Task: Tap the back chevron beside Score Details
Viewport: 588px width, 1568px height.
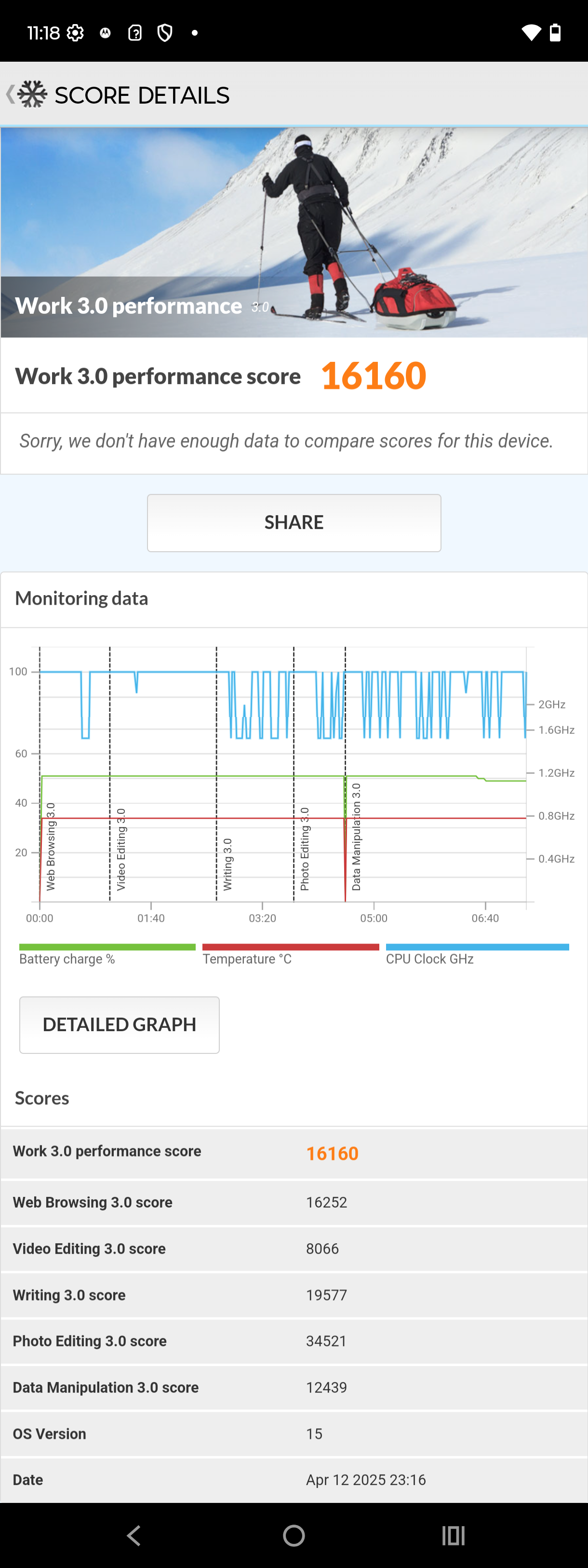Action: 10,94
